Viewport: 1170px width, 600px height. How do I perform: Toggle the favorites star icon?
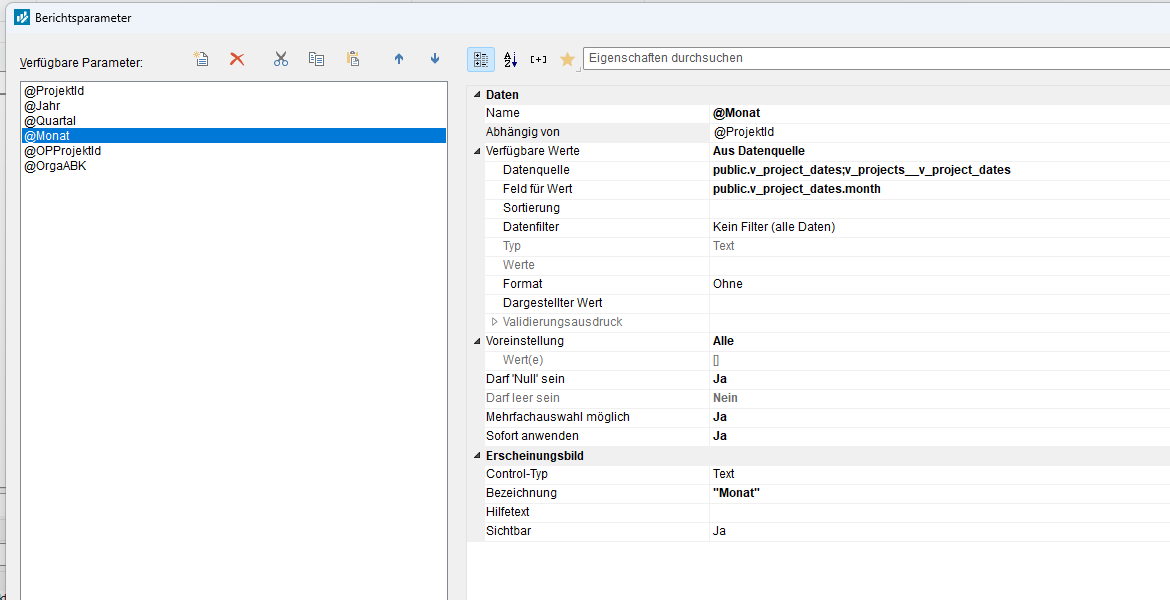point(567,59)
